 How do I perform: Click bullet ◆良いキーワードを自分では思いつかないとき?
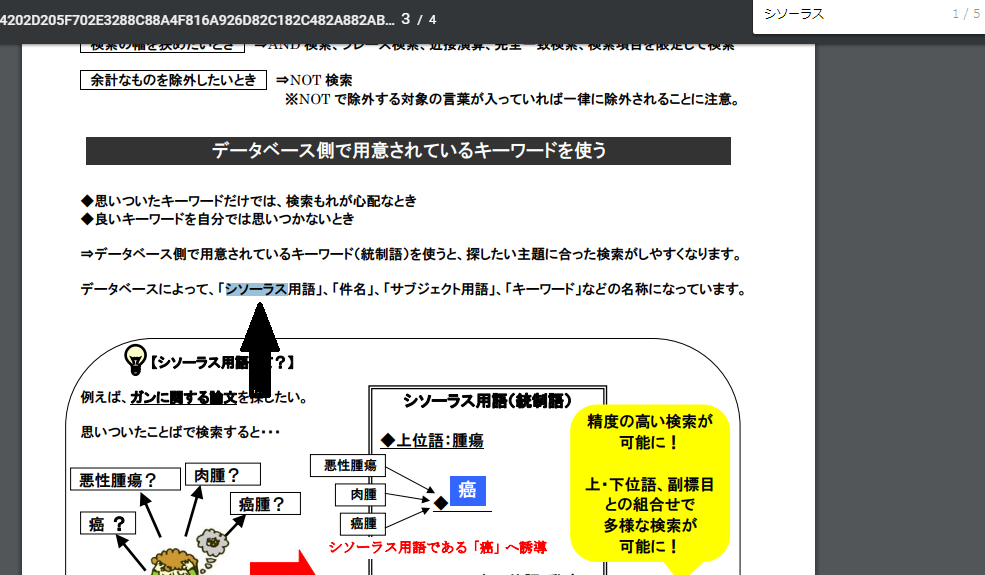pos(217,219)
